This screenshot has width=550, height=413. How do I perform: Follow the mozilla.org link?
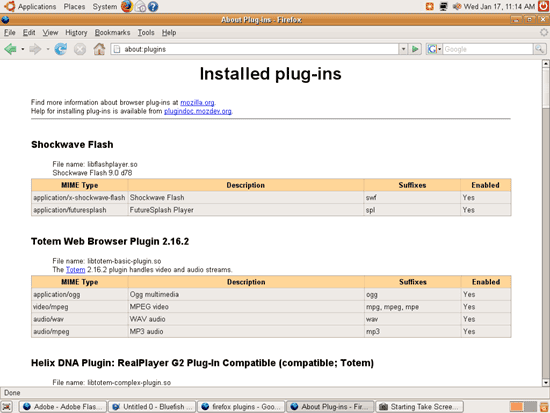point(197,102)
